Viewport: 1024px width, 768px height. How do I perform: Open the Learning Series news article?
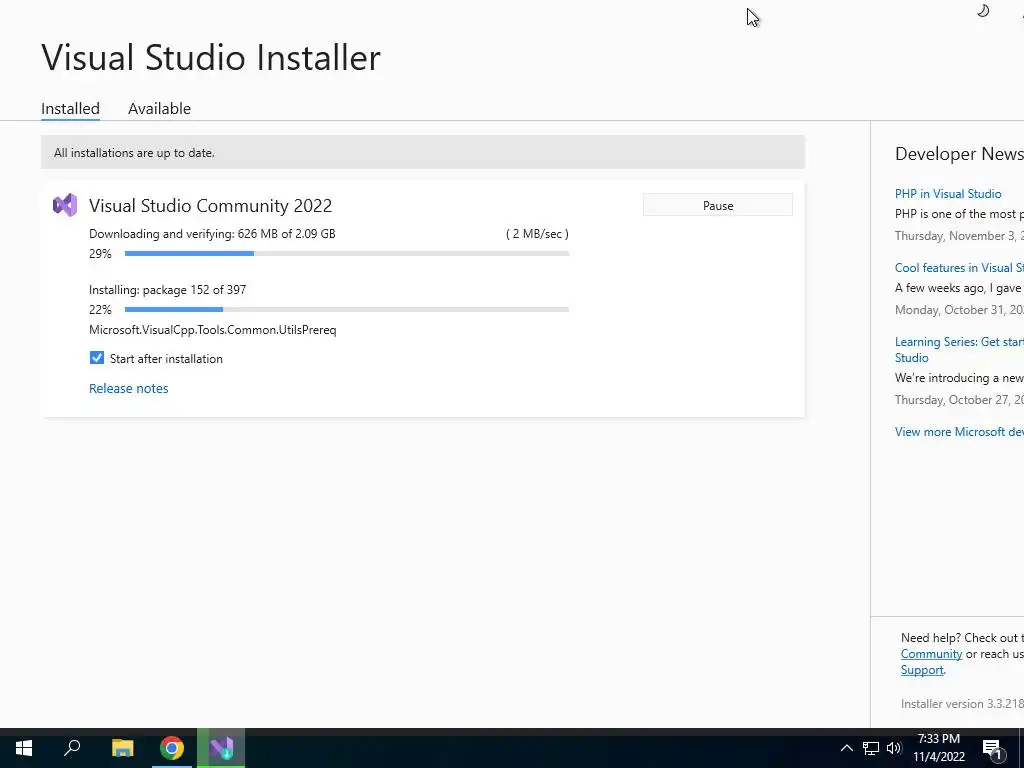pos(959,349)
